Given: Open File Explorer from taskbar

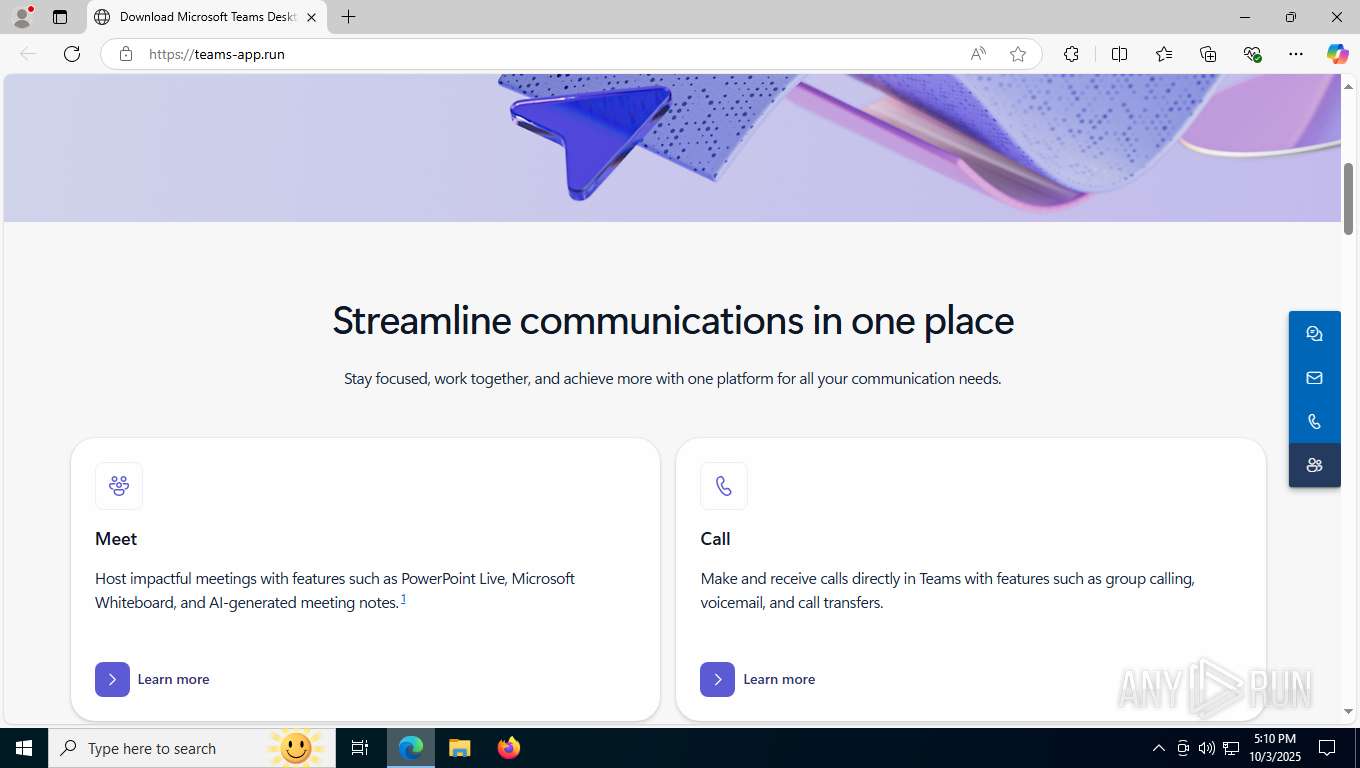Looking at the screenshot, I should [x=459, y=748].
